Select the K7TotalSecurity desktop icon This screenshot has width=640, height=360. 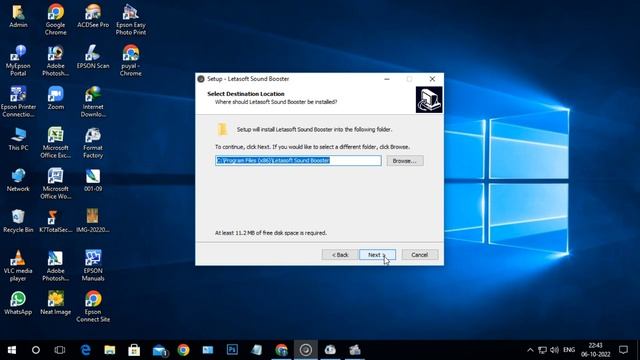point(56,221)
